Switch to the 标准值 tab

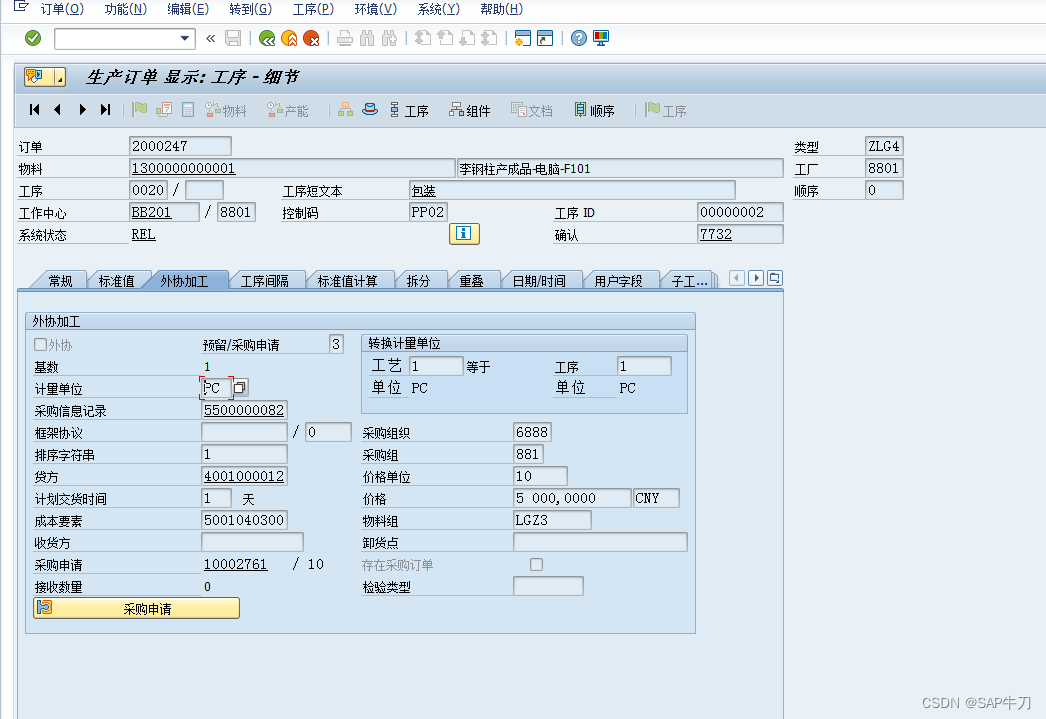point(117,281)
